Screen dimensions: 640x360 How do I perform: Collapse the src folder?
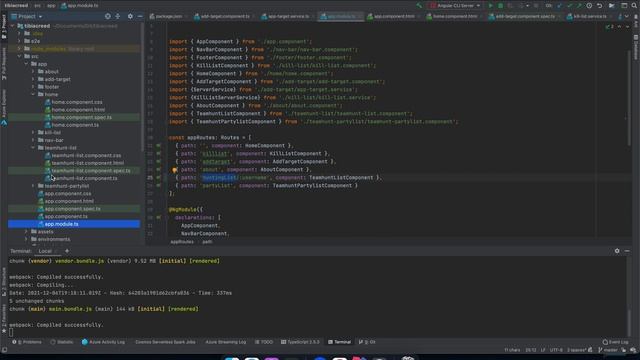(19, 56)
